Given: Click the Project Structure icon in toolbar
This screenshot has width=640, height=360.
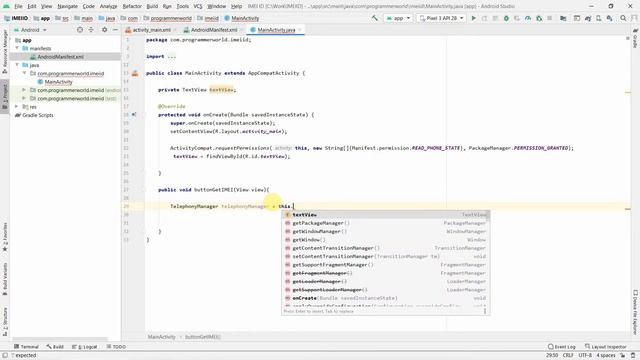Looking at the screenshot, I should click(563, 18).
